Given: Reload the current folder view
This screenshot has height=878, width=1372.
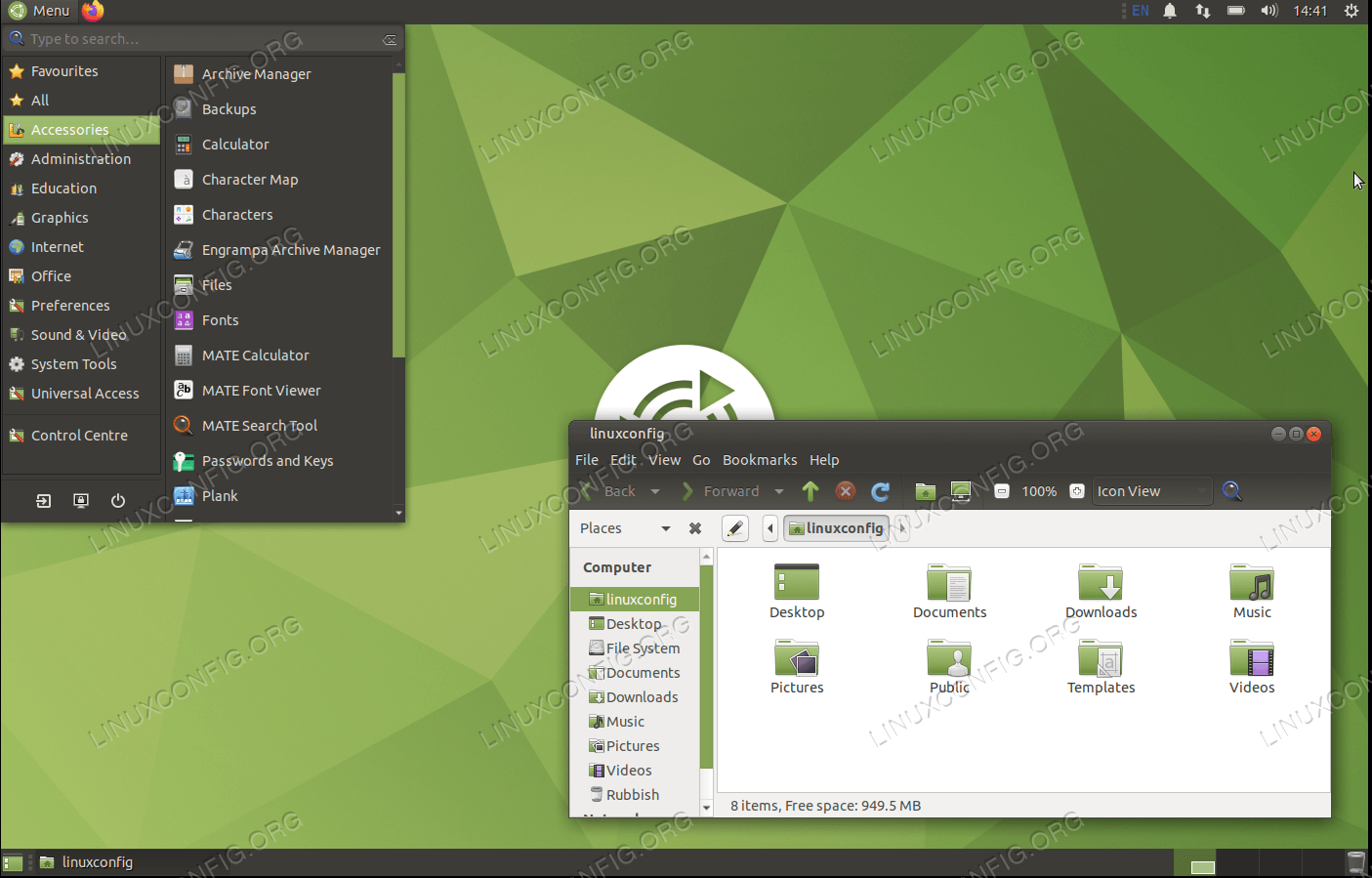Looking at the screenshot, I should pos(881,491).
